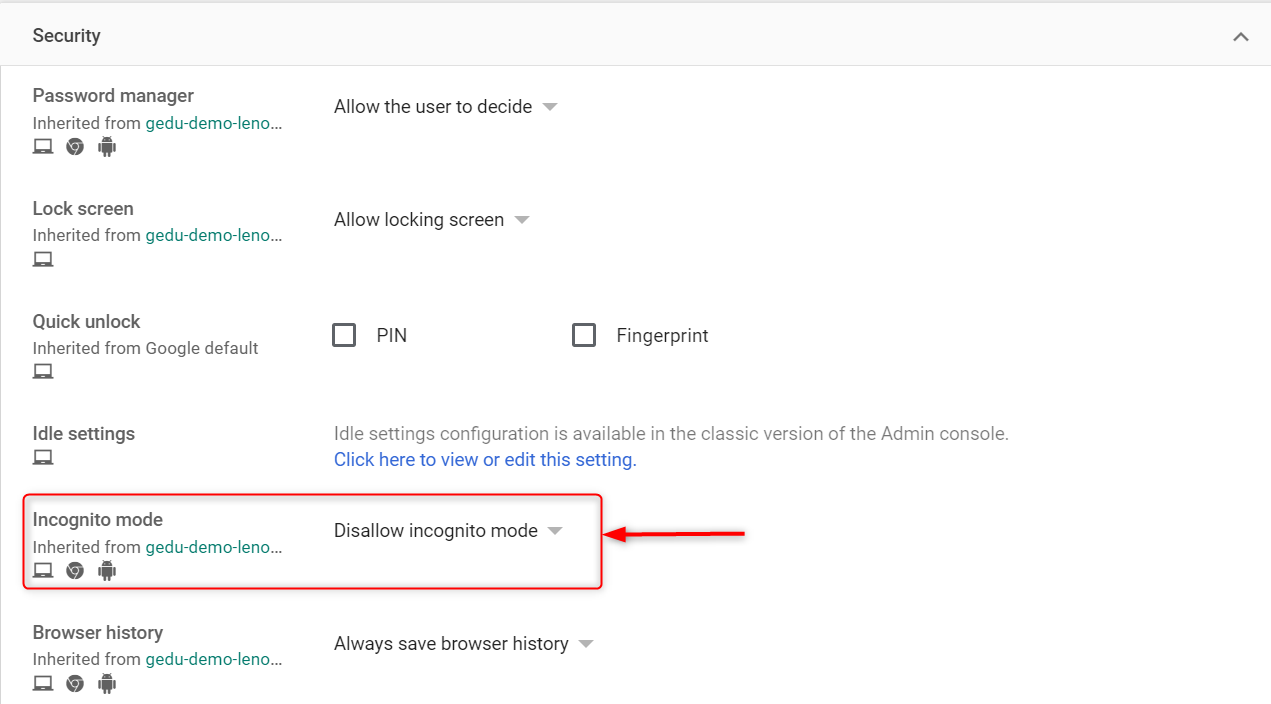Viewport: 1271px width, 704px height.
Task: Click the Security section header
Action: [66, 35]
